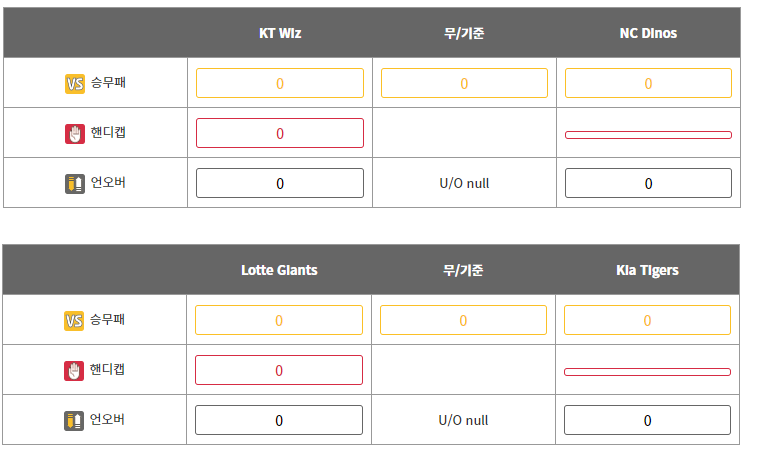The height and width of the screenshot is (466, 762).
Task: Click handicap hand icon in KT Wiz table
Action: [x=75, y=133]
